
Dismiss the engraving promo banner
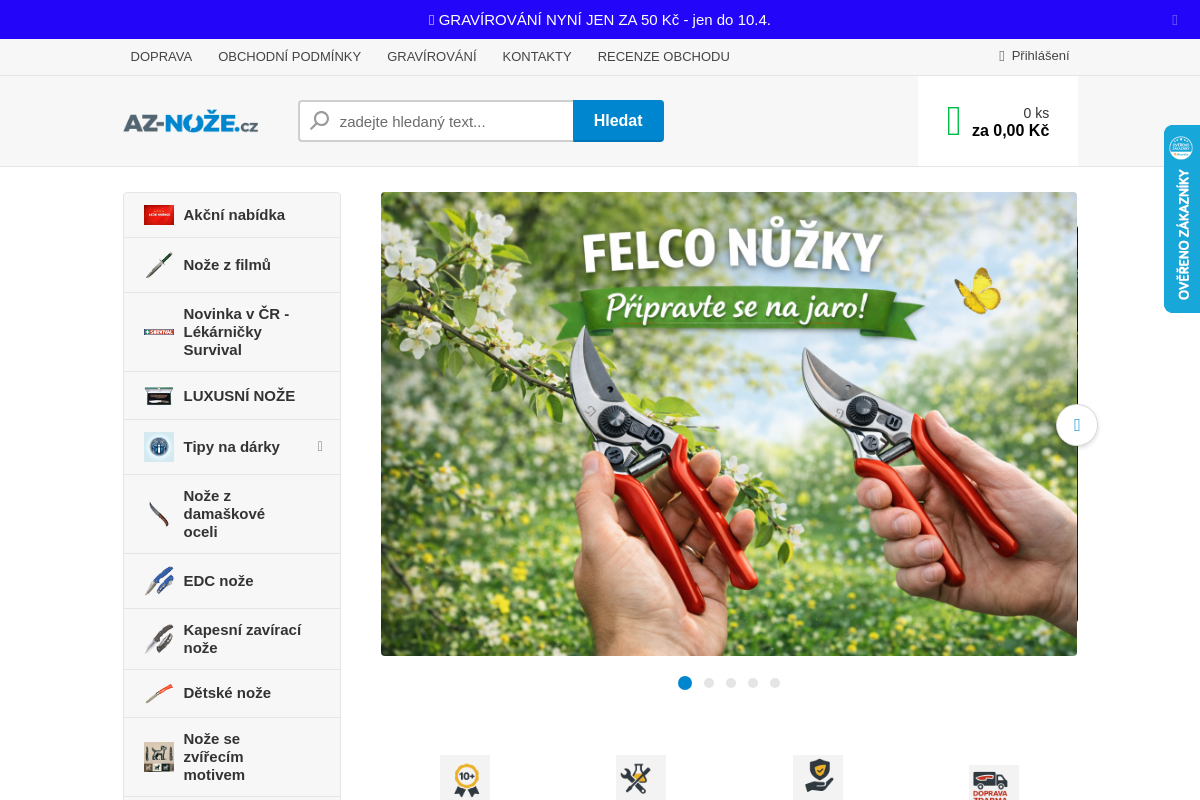click(1174, 19)
